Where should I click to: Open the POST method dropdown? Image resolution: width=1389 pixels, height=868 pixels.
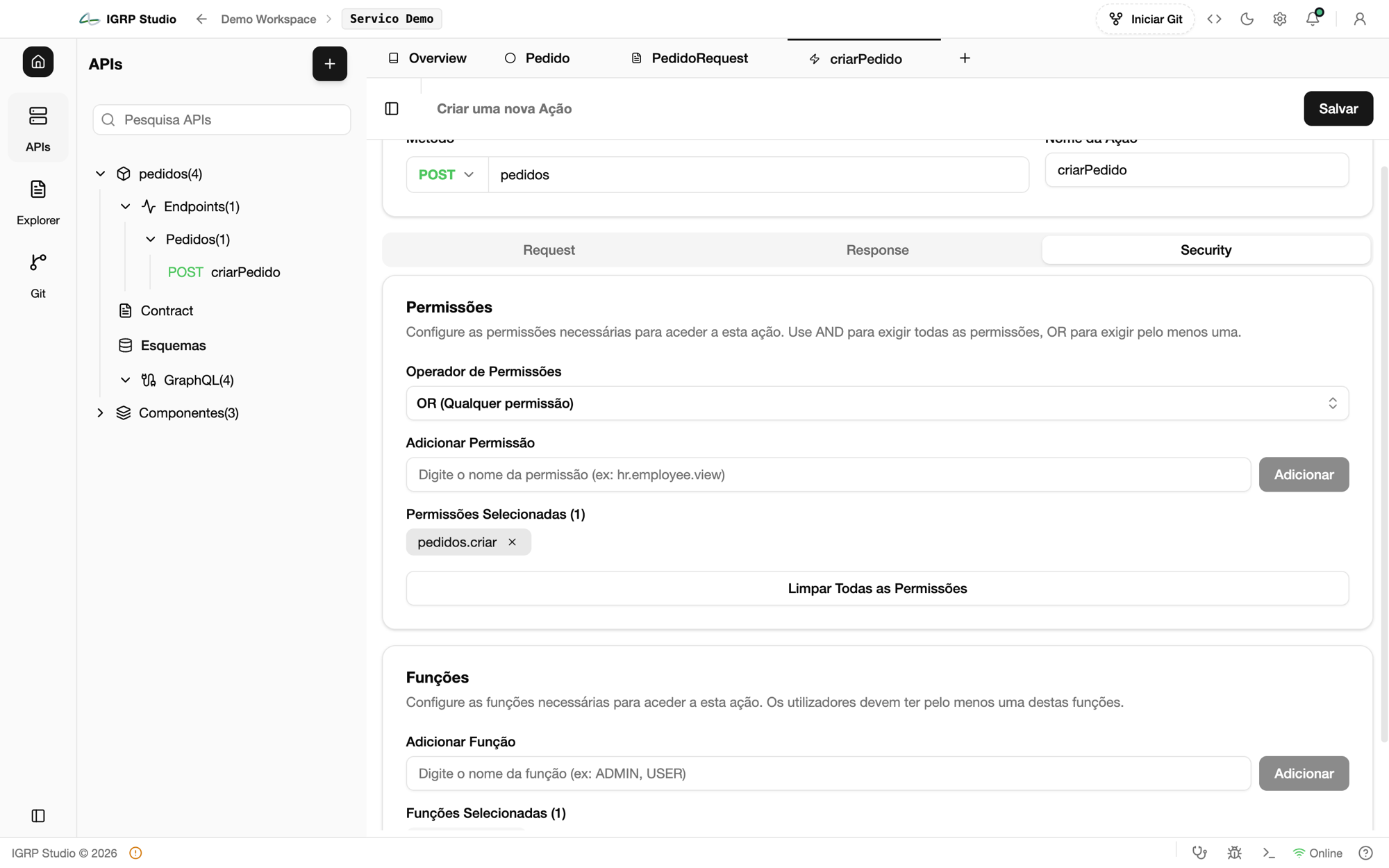click(447, 174)
